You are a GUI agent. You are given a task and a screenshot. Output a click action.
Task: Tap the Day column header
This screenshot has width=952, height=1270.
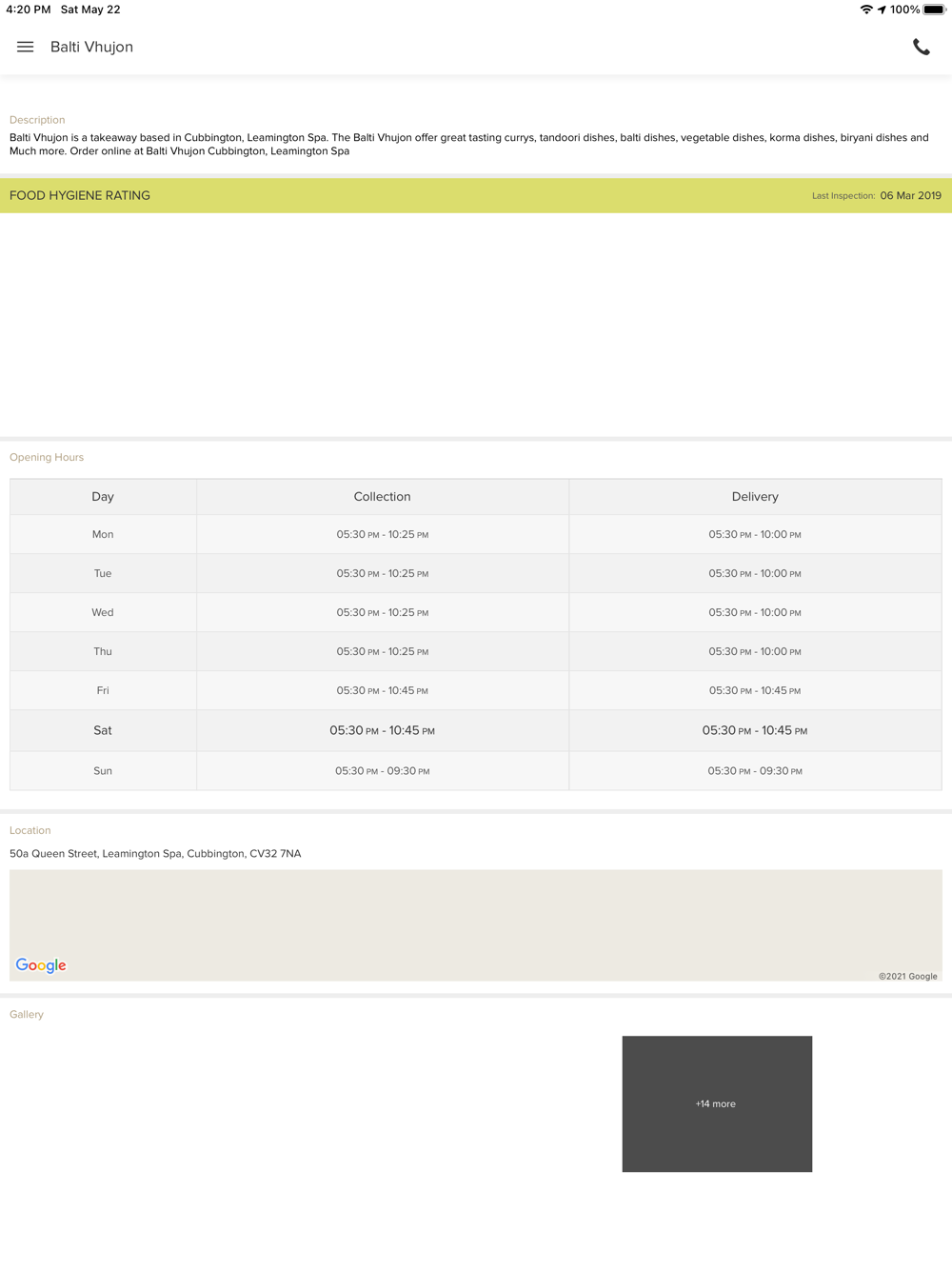pos(103,497)
